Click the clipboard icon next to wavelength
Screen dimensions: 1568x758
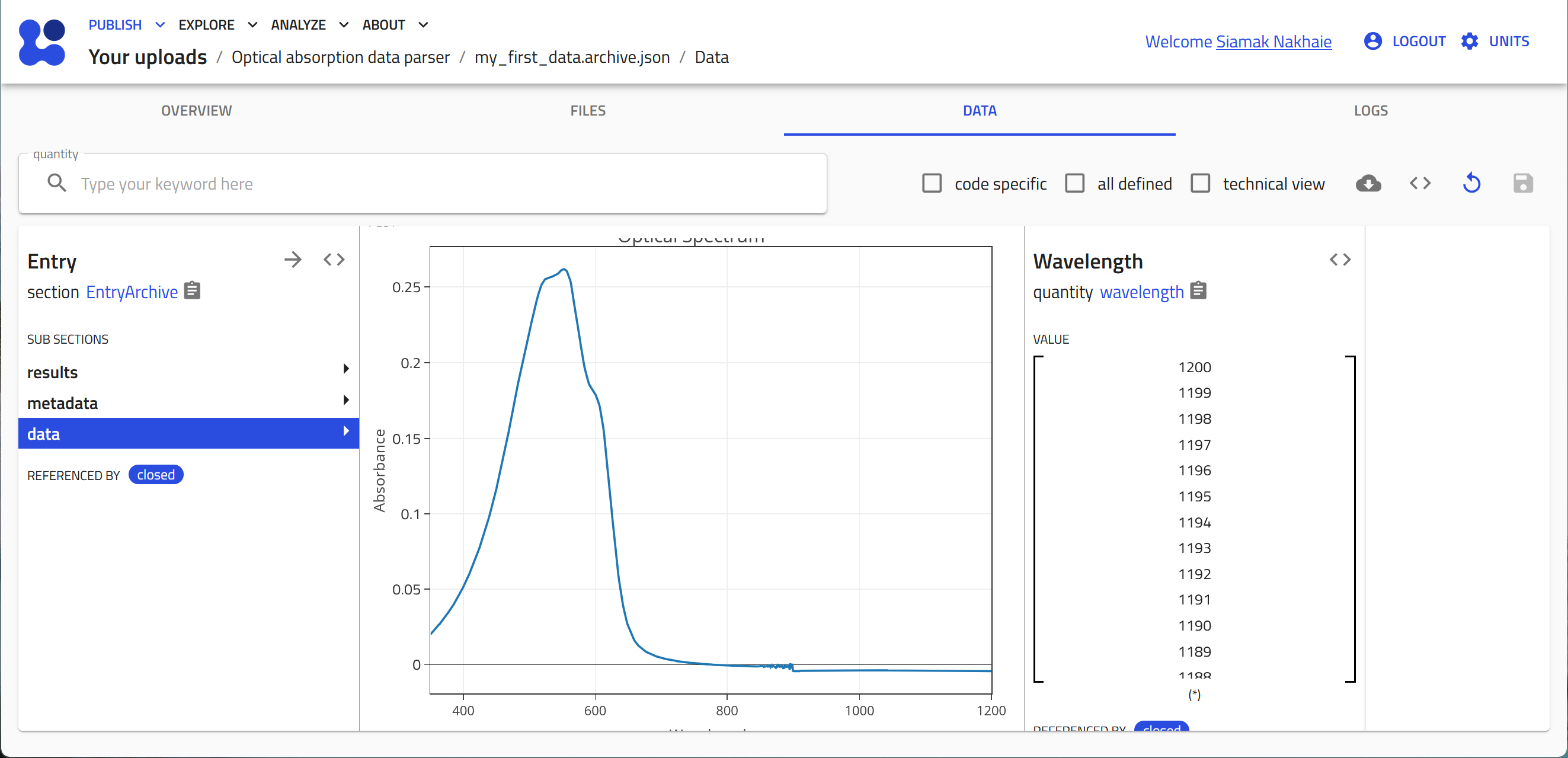[1198, 291]
